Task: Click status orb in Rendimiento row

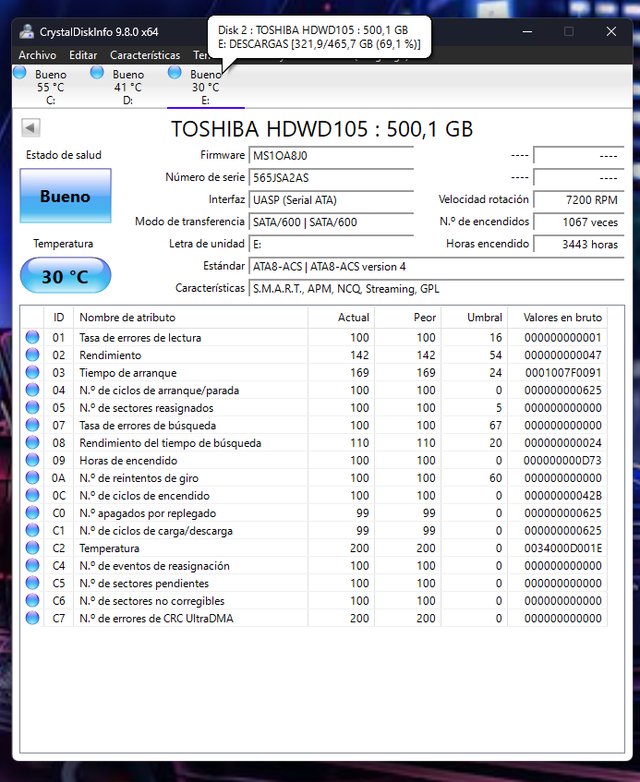Action: 32,355
